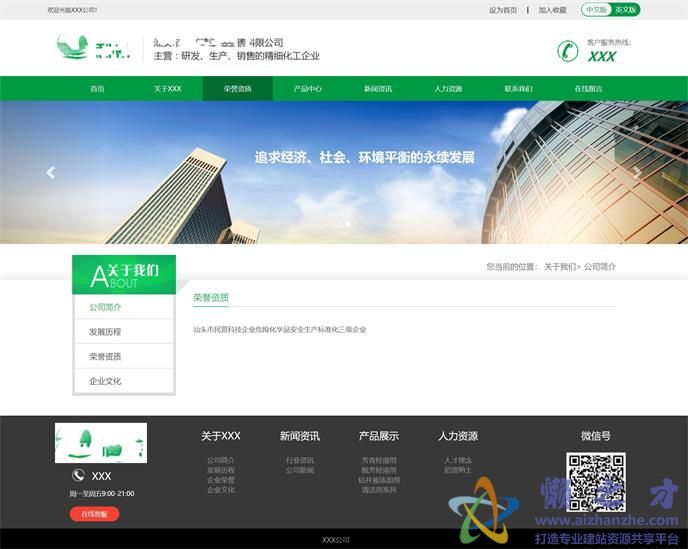Switch language to 中文版
The image size is (688, 549).
(x=596, y=10)
